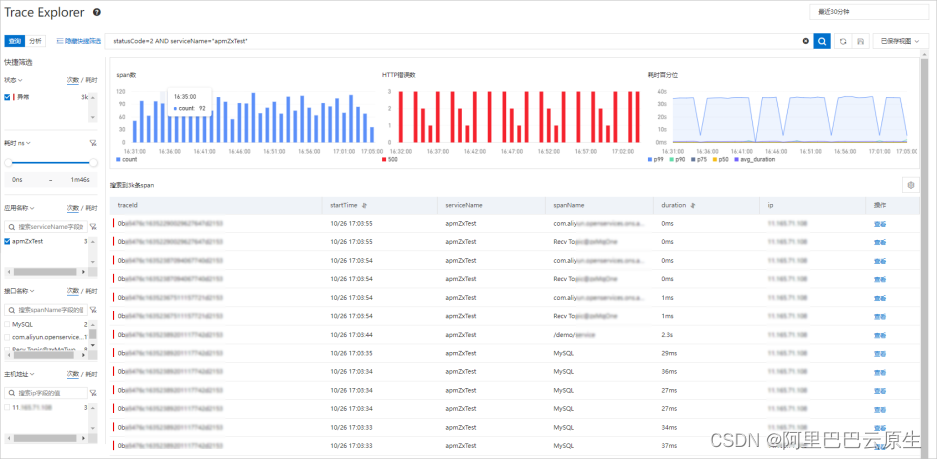This screenshot has height=459, width=937.
Task: Click the blue search magnifier button
Action: (822, 41)
